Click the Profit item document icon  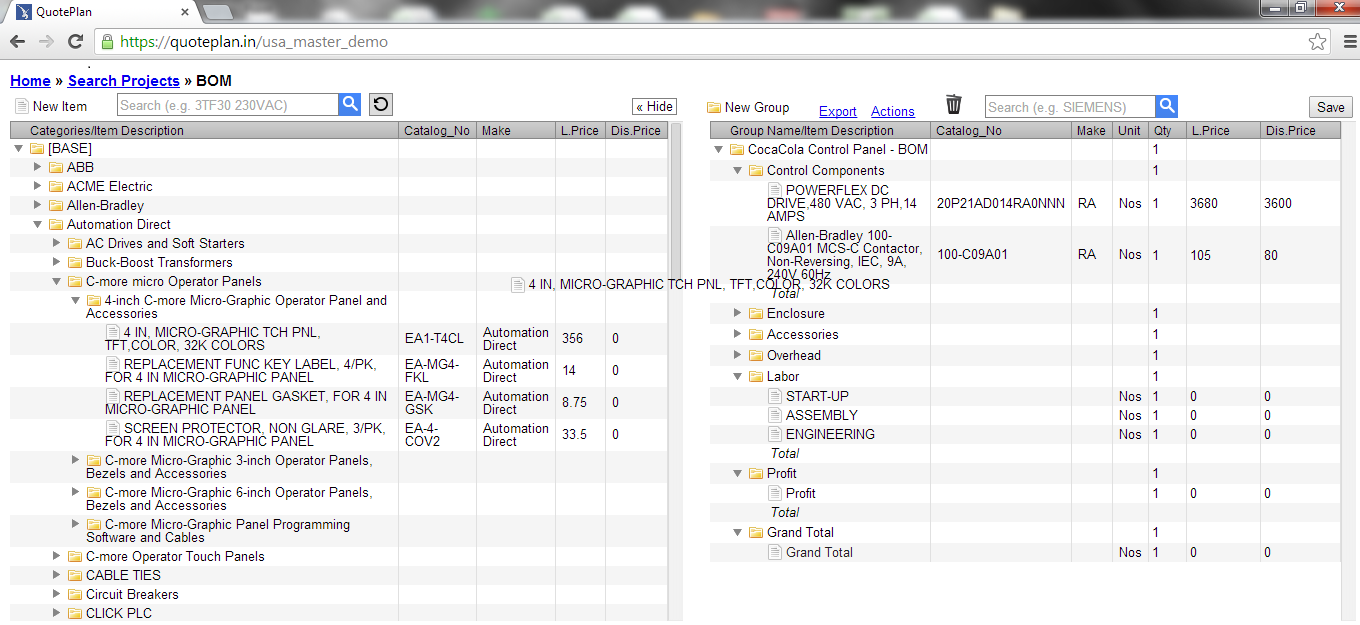click(x=775, y=493)
